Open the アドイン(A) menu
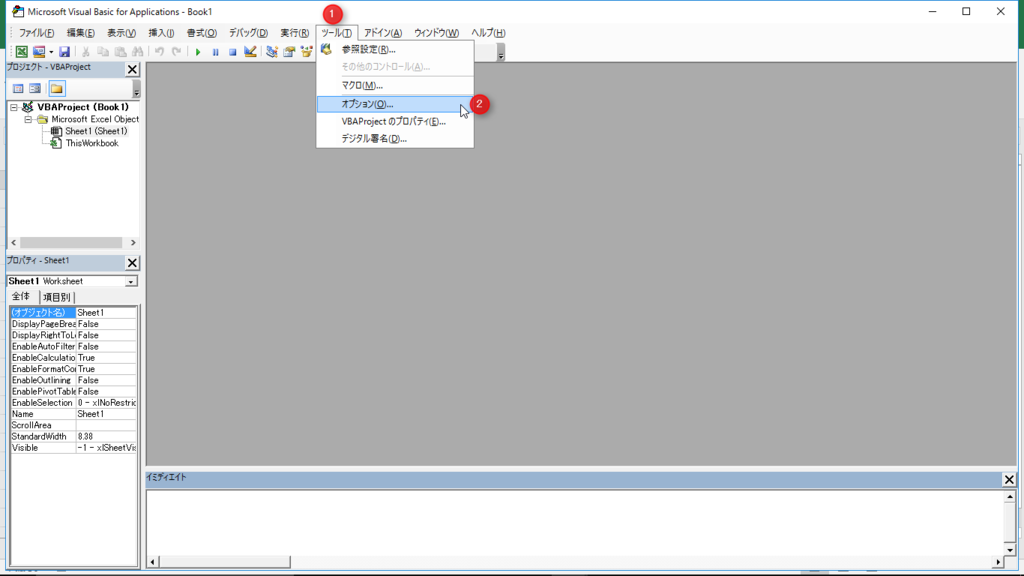 point(383,33)
